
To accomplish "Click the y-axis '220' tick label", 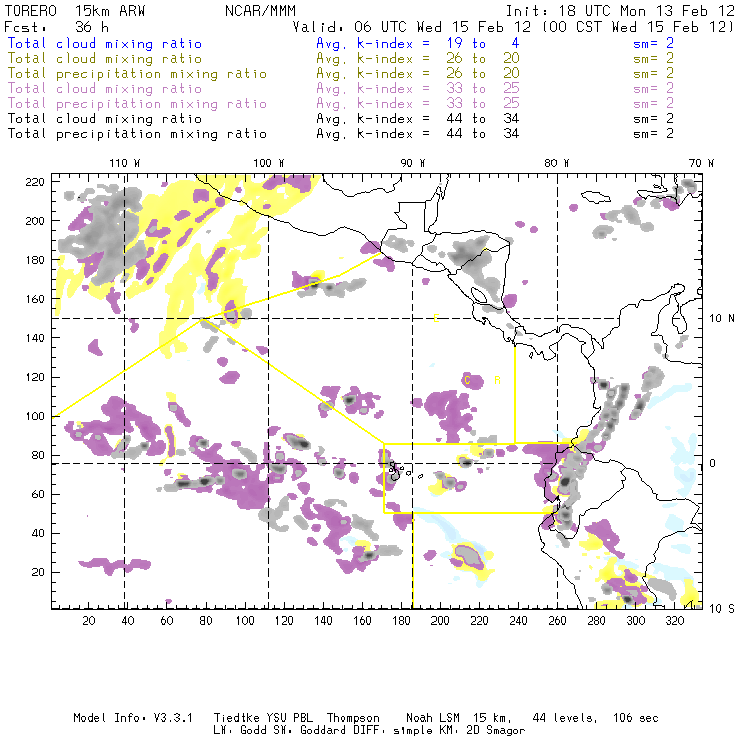I will (35, 182).
